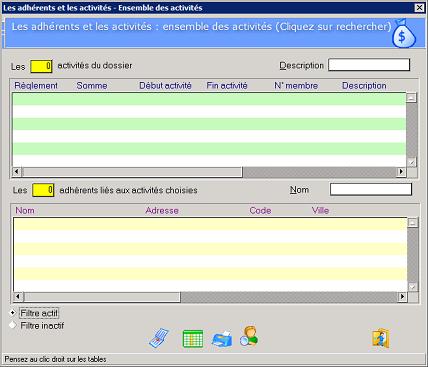The width and height of the screenshot is (428, 367).
Task: Click right arrow of adhérents table horizontal scrollbar
Action: point(403,296)
